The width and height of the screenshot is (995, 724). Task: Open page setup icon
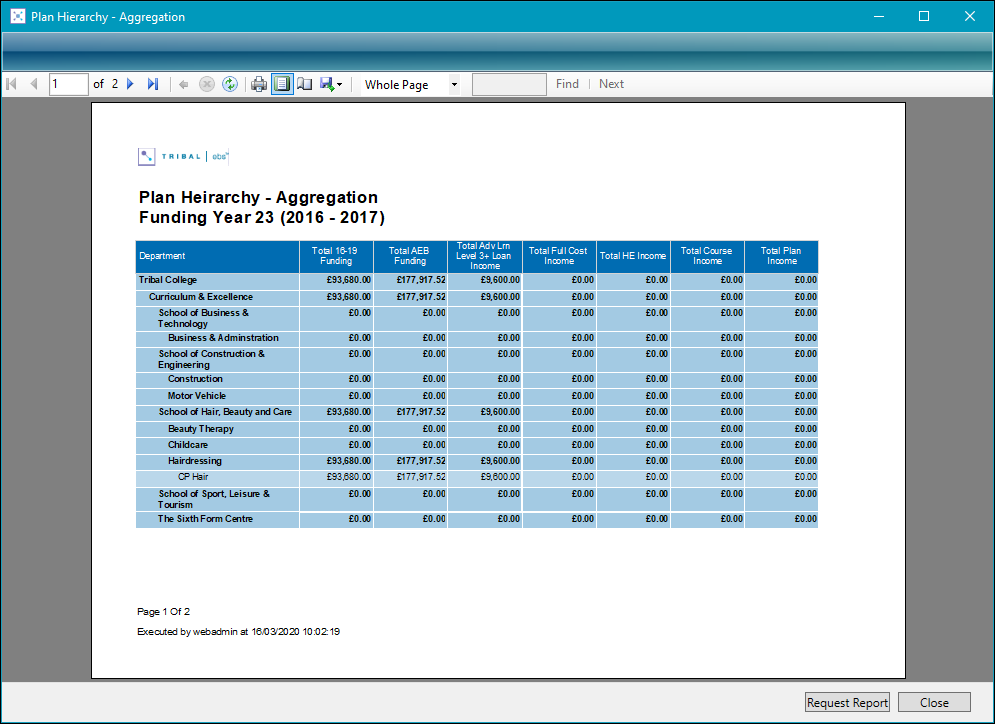pyautogui.click(x=305, y=84)
